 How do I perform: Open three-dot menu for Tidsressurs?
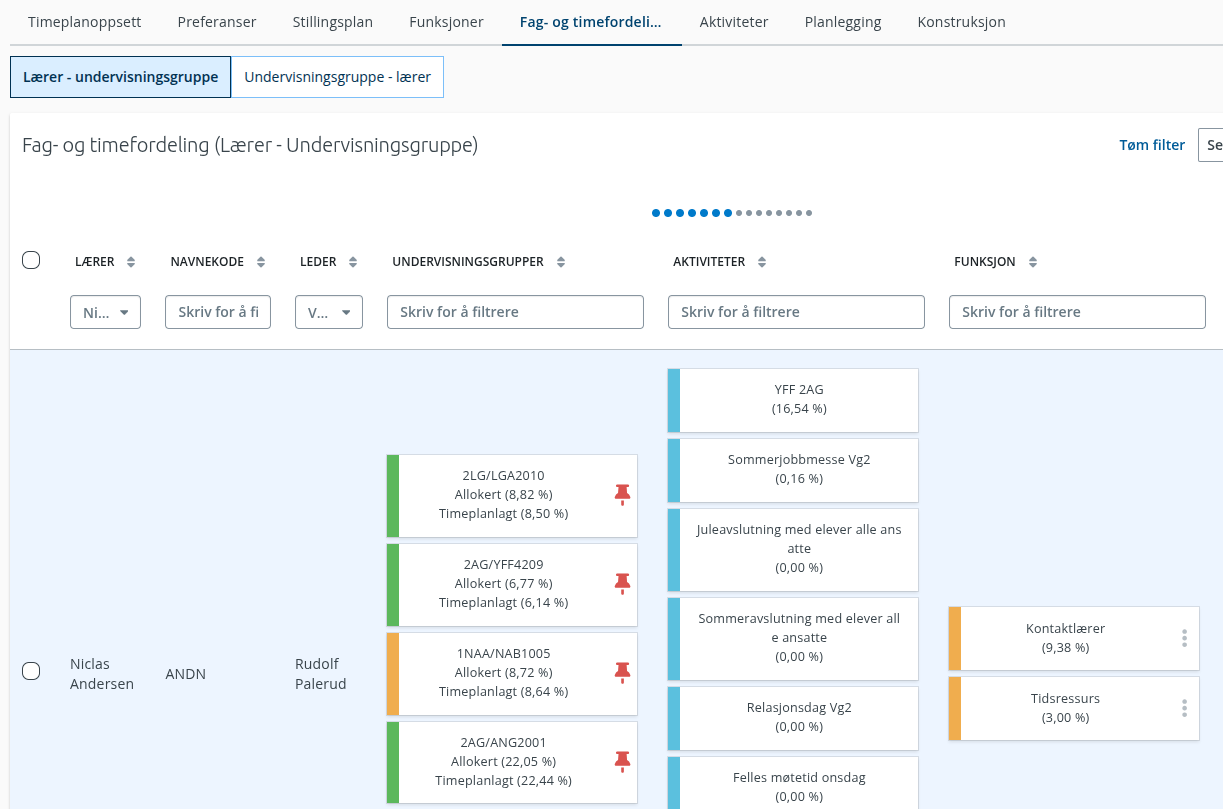tap(1184, 708)
